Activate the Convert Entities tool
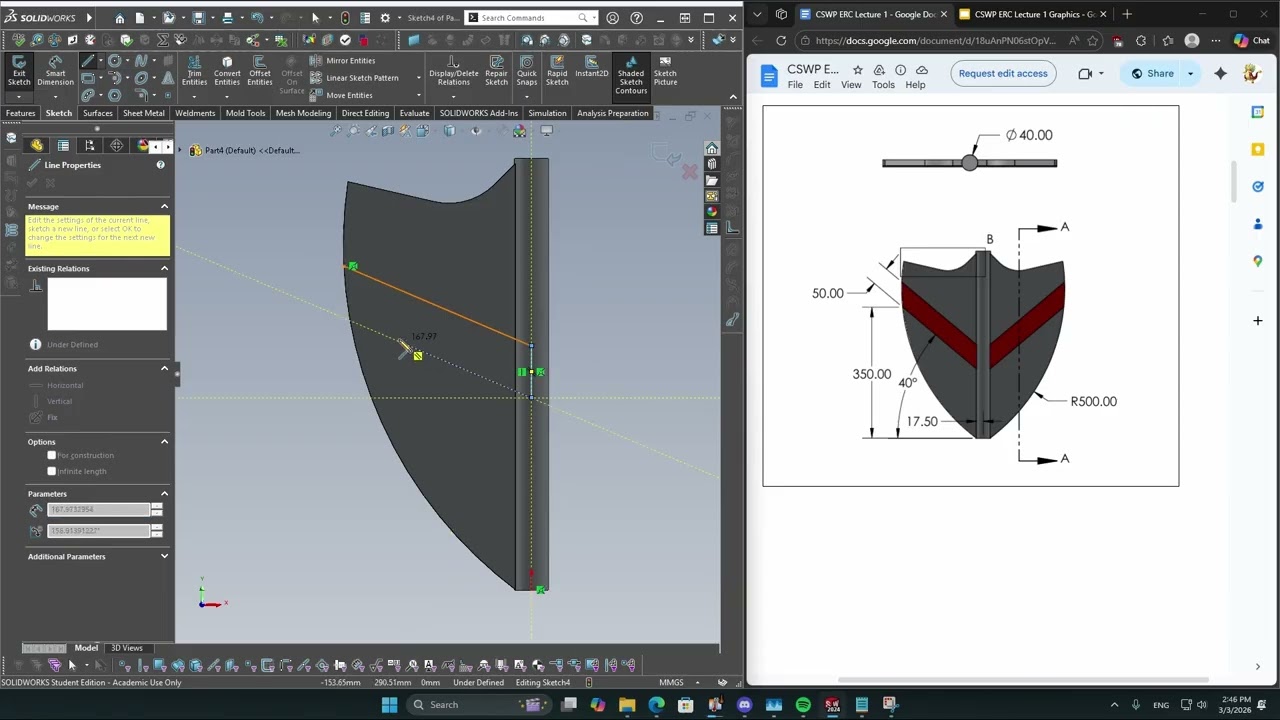This screenshot has height=720, width=1280. pos(227,70)
